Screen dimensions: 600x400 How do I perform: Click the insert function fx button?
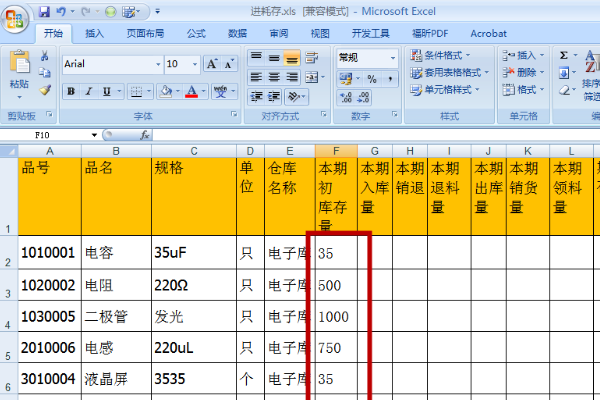coord(145,135)
